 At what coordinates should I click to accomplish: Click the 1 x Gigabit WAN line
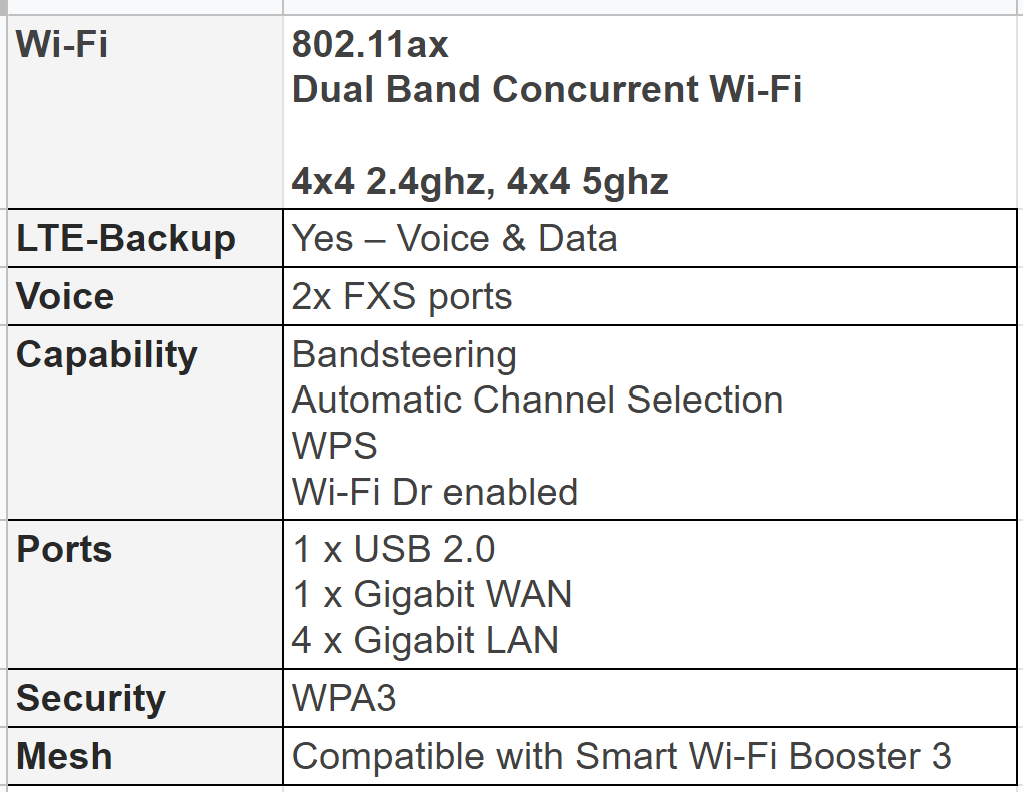pyautogui.click(x=432, y=594)
